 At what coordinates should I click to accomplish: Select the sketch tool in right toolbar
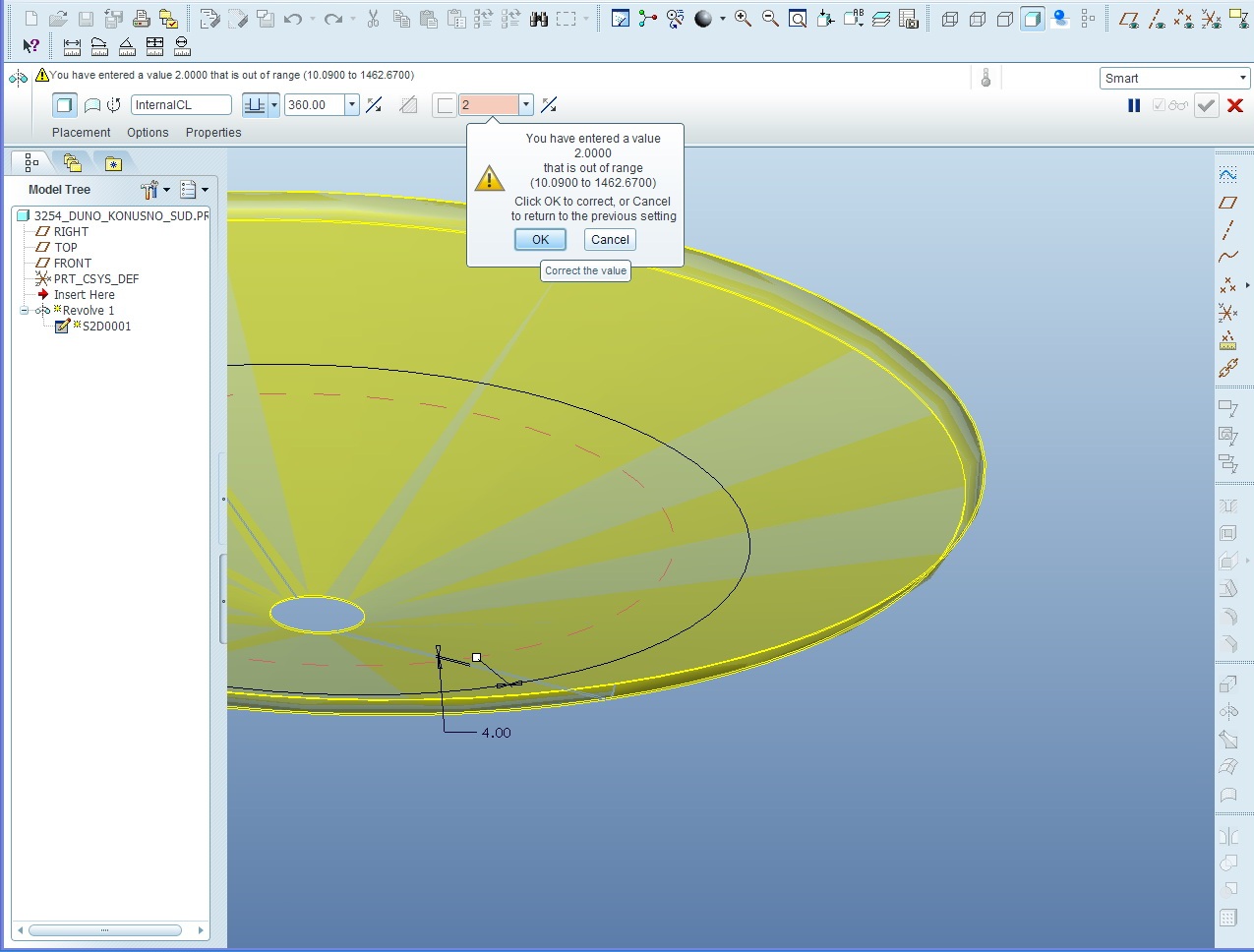click(x=1227, y=174)
